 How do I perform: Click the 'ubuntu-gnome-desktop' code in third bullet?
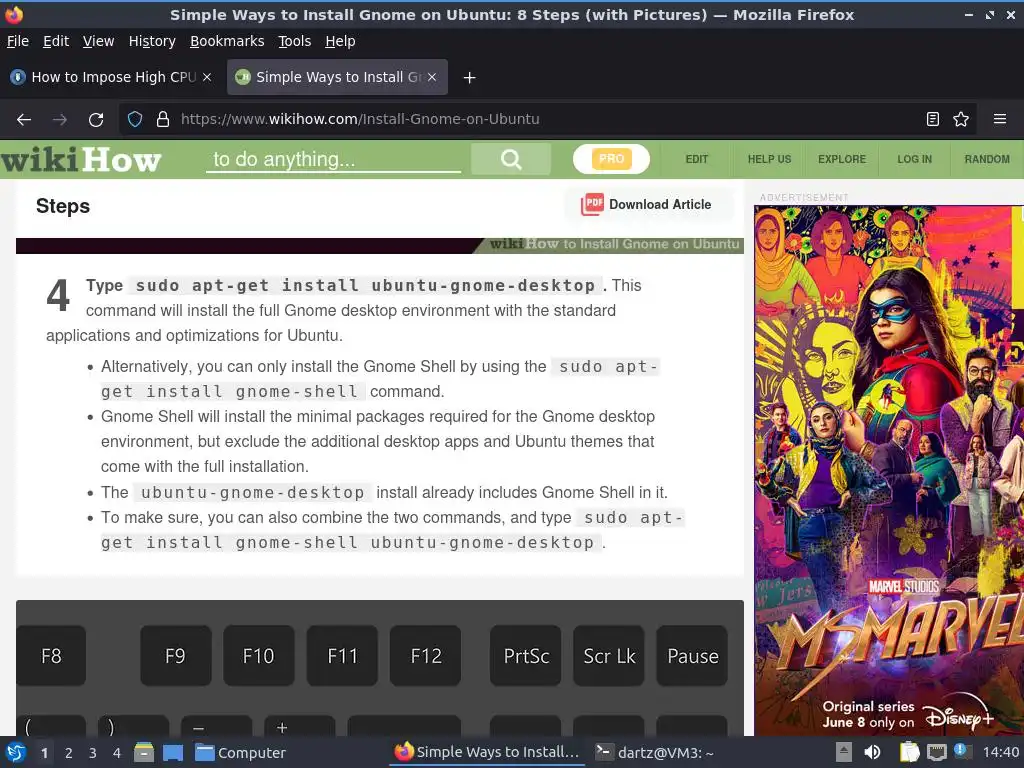coord(253,492)
